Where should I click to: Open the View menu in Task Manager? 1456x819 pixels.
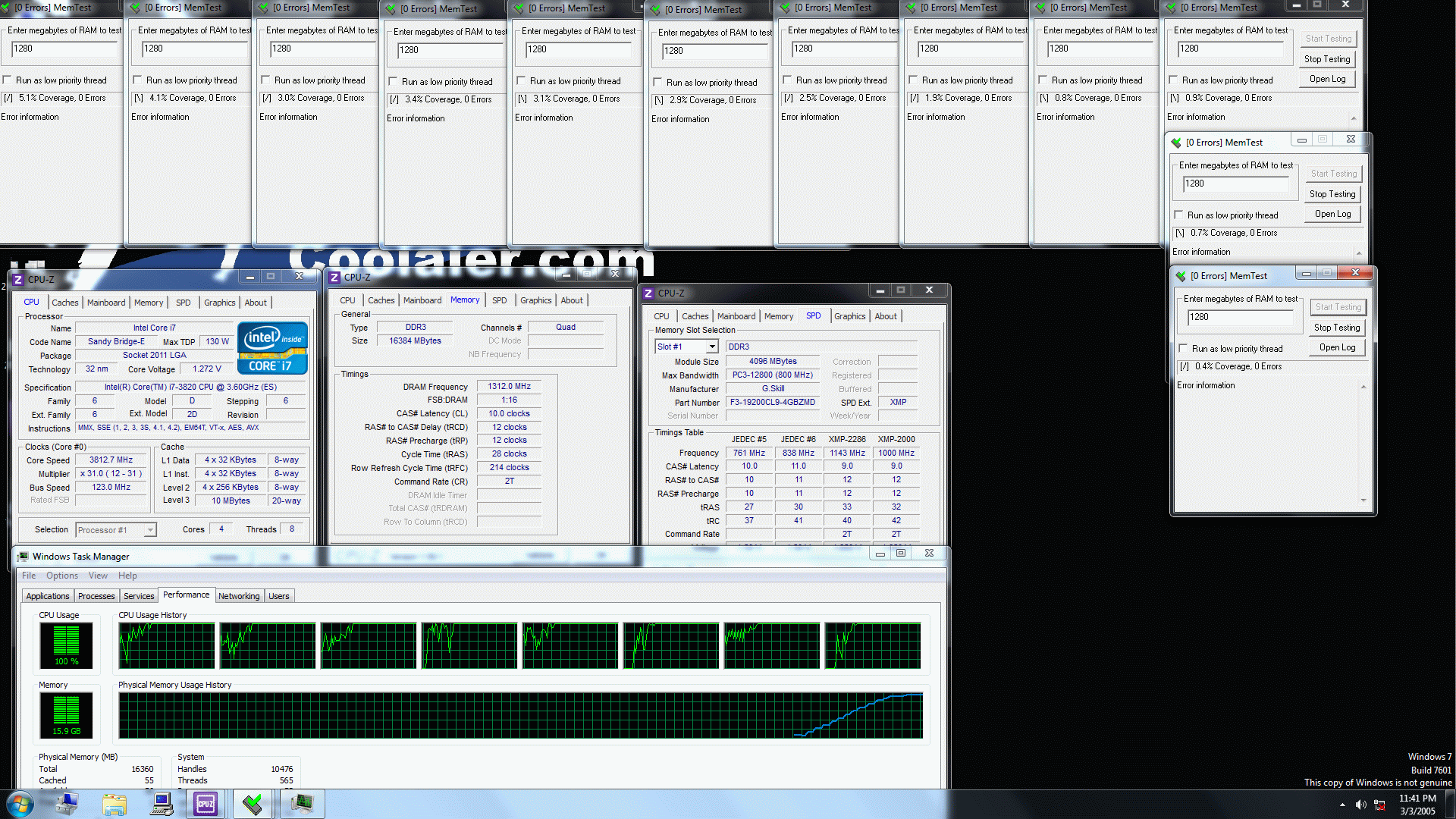point(98,576)
